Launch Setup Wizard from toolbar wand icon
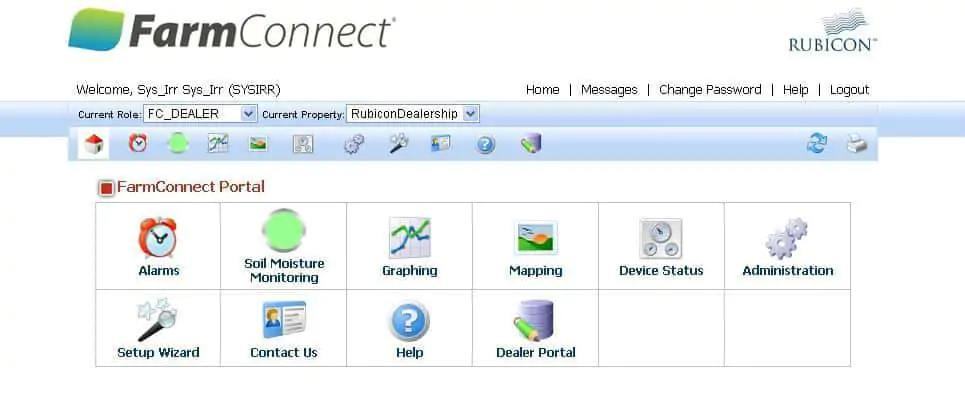The image size is (965, 394). point(398,143)
